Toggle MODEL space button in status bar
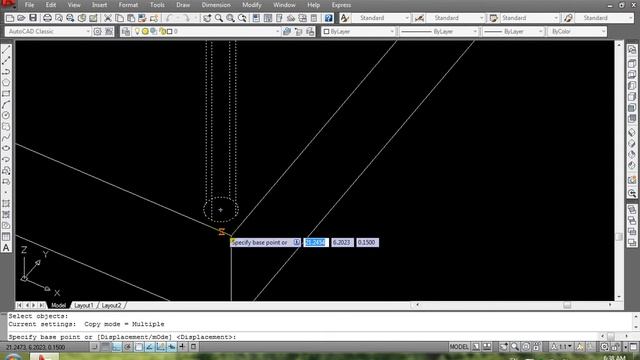Viewport: 640px width, 360px height. 459,347
